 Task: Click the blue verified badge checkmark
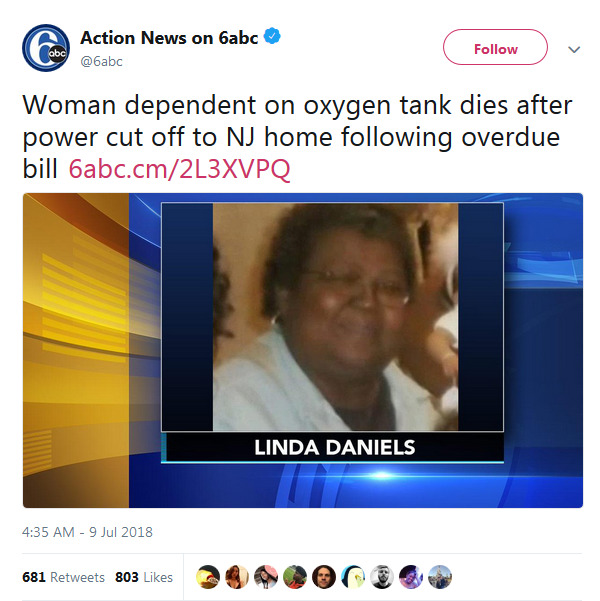(272, 36)
